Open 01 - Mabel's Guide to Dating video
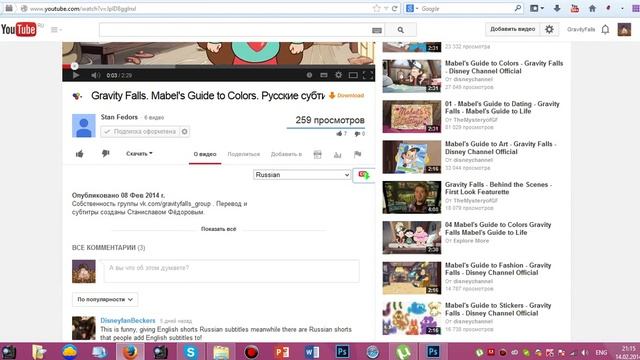This screenshot has width=640, height=360. pyautogui.click(x=502, y=107)
